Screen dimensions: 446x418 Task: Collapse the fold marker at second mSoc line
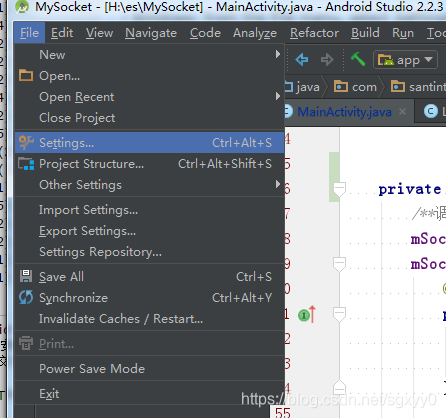[339, 264]
